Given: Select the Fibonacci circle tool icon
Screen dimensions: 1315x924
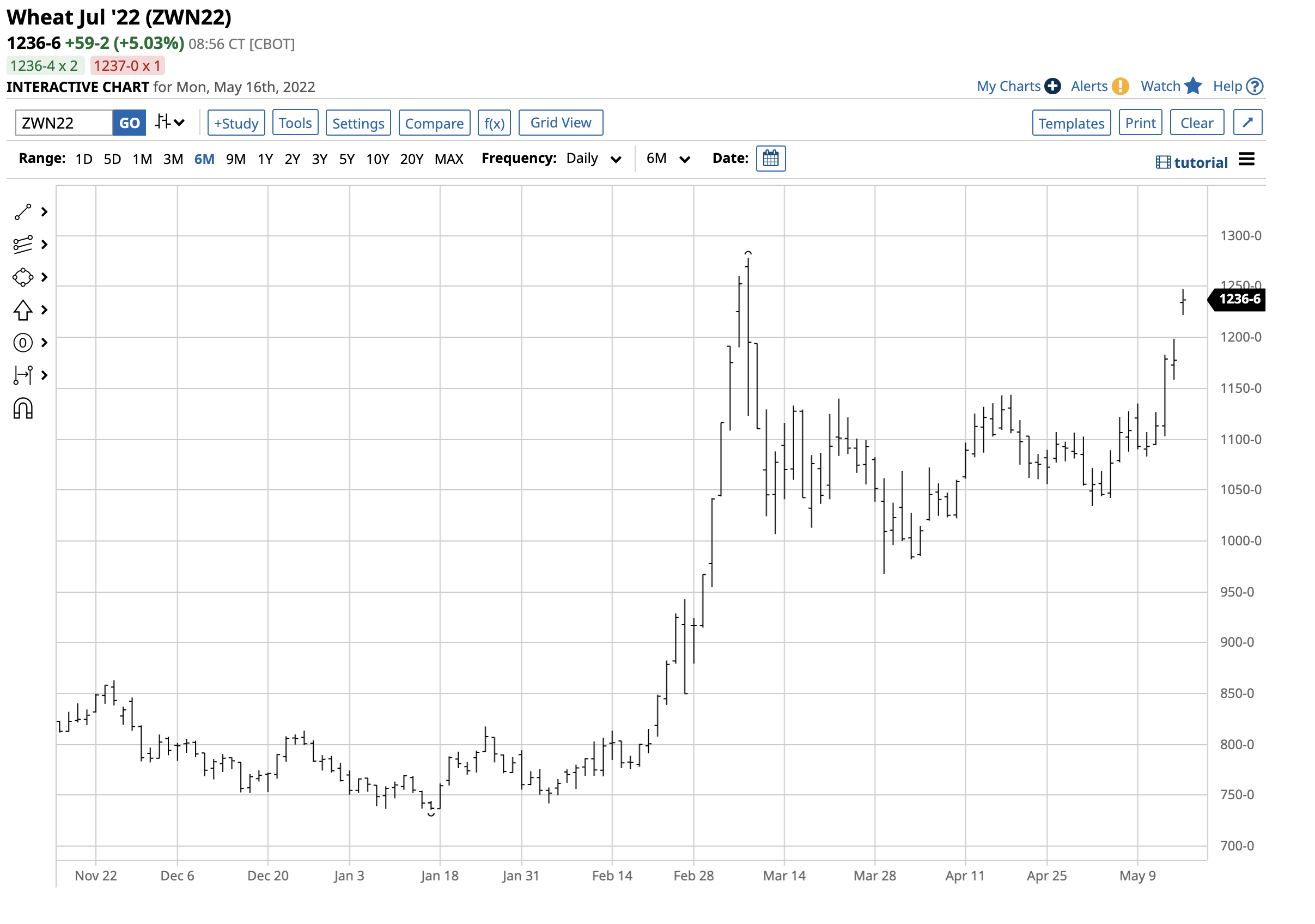Looking at the screenshot, I should click(x=23, y=343).
